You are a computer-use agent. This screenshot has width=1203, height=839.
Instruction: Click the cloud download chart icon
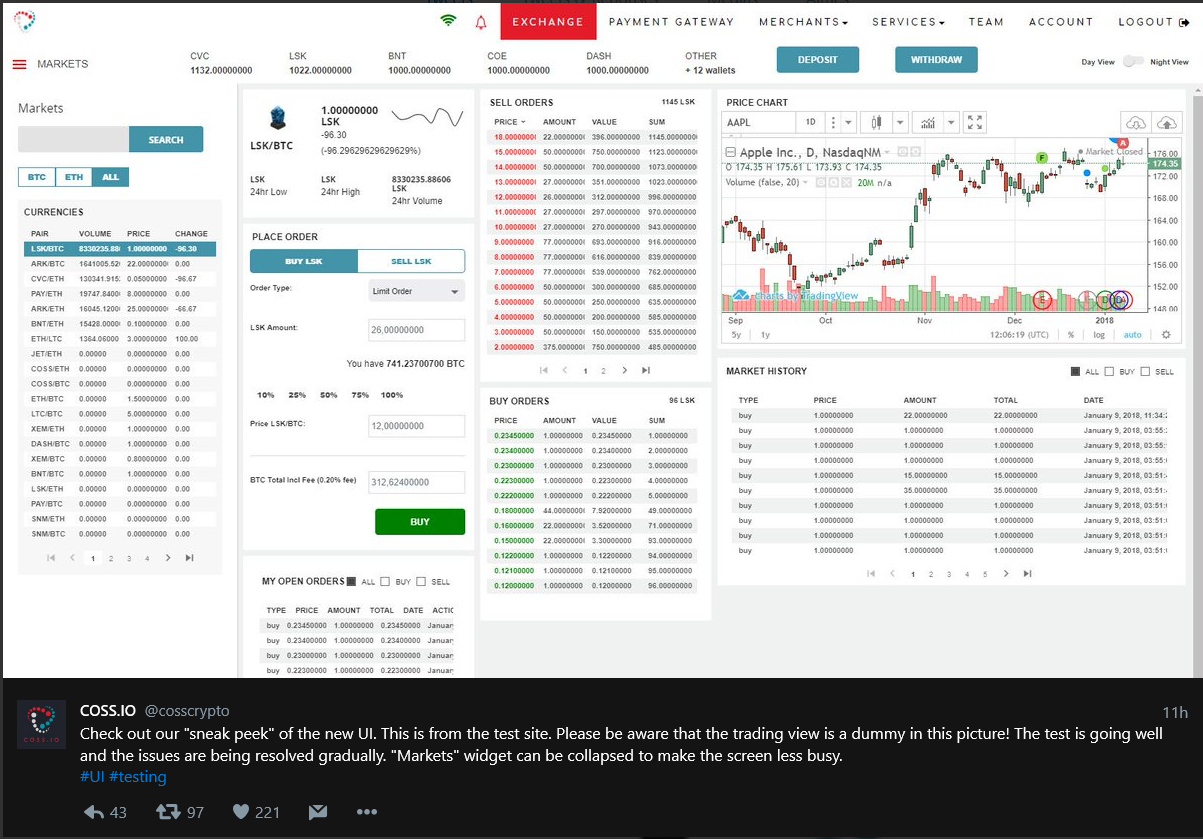1136,122
